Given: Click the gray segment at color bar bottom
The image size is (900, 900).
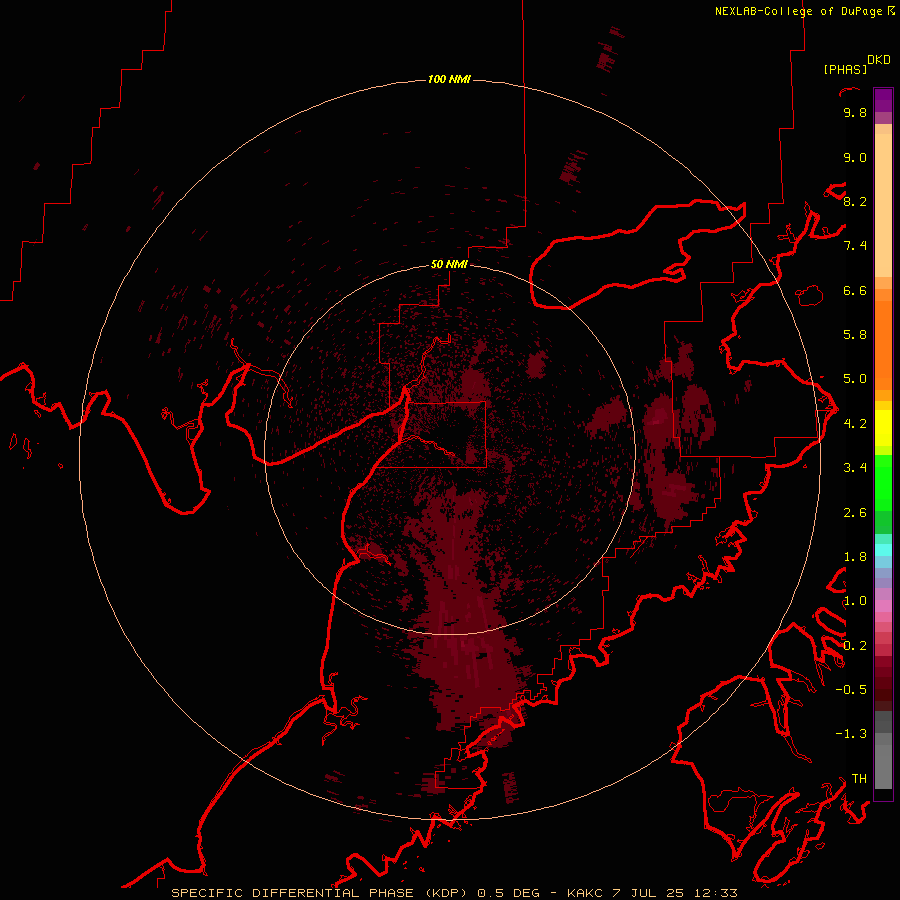Looking at the screenshot, I should coord(883,766).
